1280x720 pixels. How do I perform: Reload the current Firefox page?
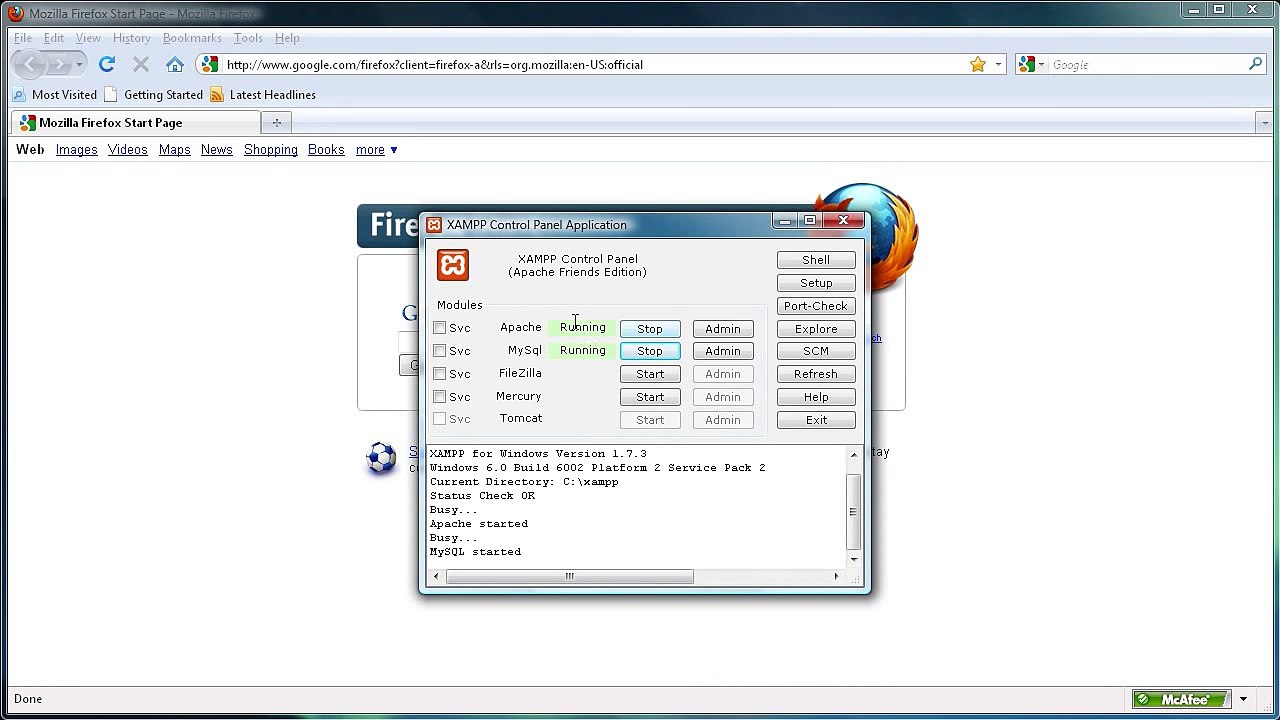click(x=107, y=65)
